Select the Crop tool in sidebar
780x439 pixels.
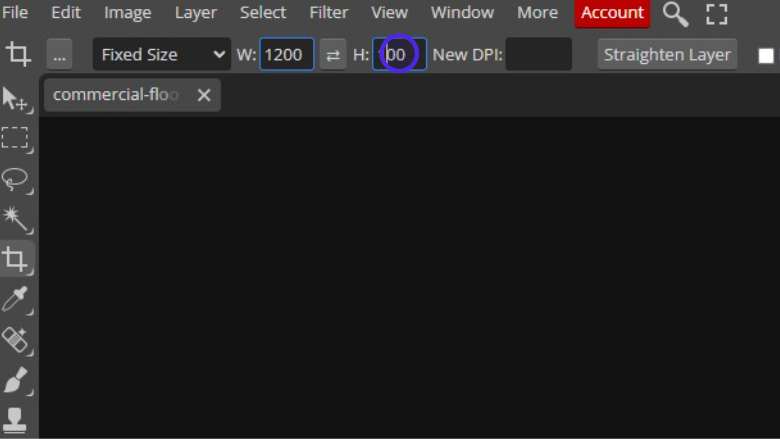[x=15, y=259]
